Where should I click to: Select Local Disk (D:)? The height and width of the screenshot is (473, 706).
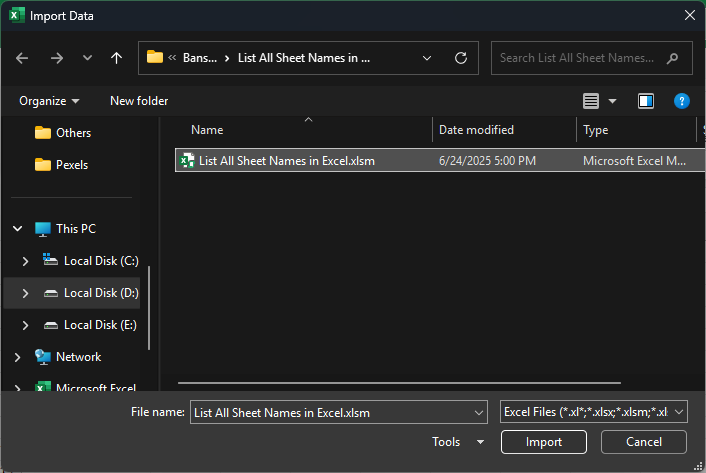tap(91, 293)
